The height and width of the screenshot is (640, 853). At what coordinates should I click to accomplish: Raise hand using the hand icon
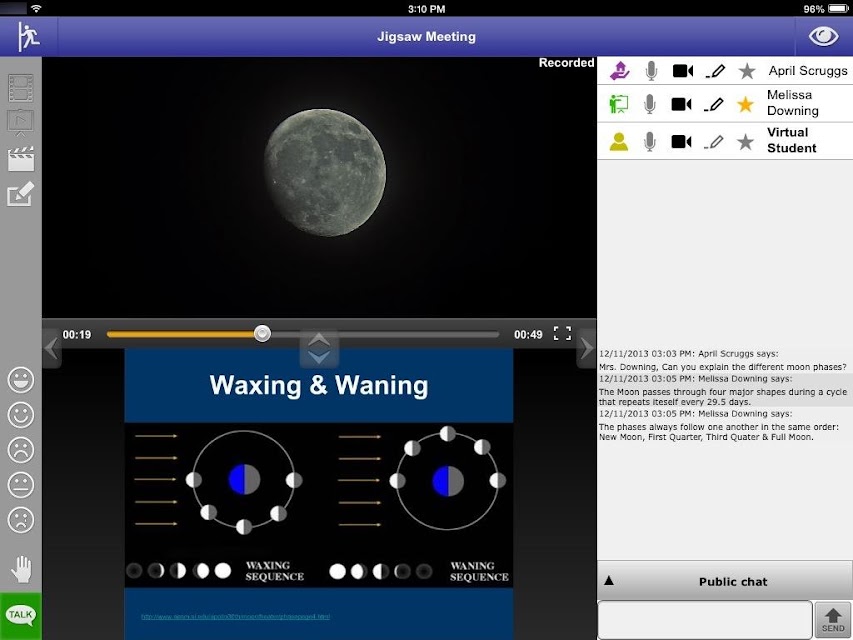pyautogui.click(x=21, y=569)
